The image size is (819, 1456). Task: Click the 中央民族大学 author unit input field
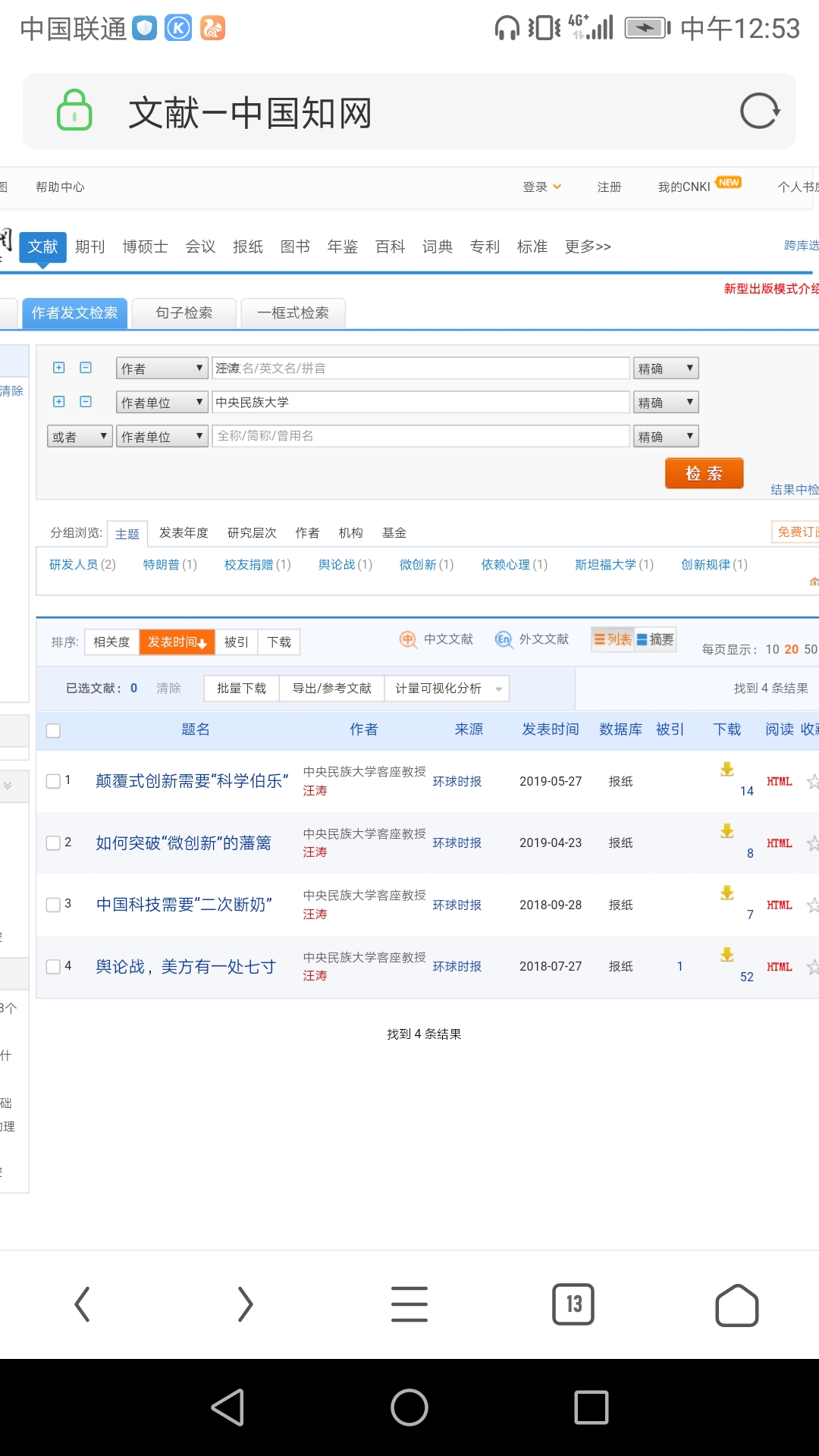[x=420, y=402]
